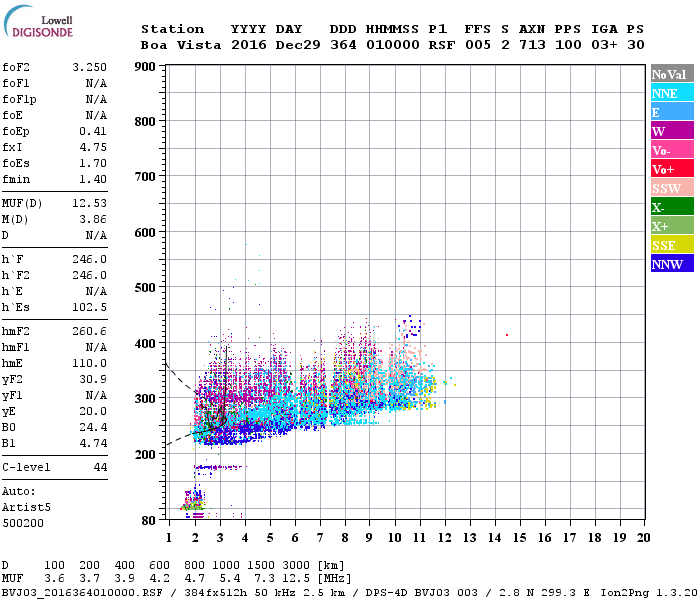The width and height of the screenshot is (700, 600).
Task: Click the BVJ03_2016364010000.RSF filename
Action: (82, 593)
